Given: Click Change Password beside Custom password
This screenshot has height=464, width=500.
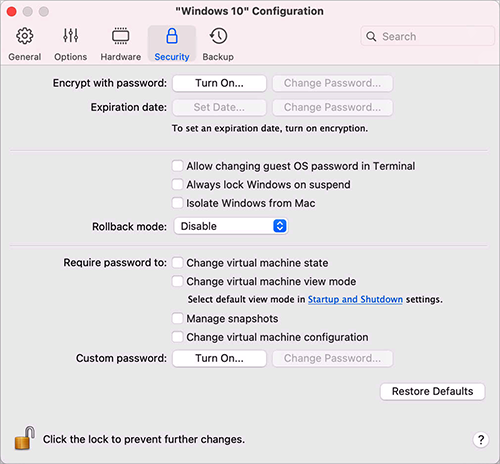Looking at the screenshot, I should (x=332, y=358).
